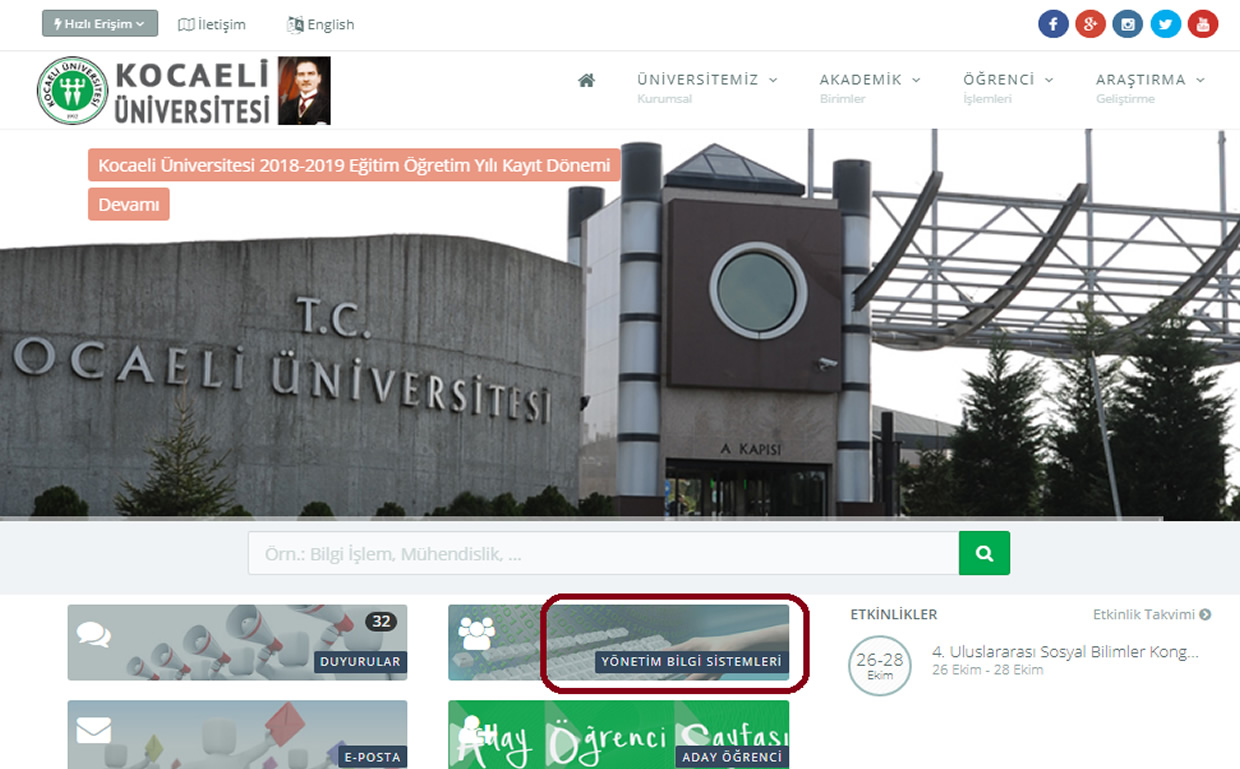
Task: Open the Twitter social icon
Action: click(1165, 23)
